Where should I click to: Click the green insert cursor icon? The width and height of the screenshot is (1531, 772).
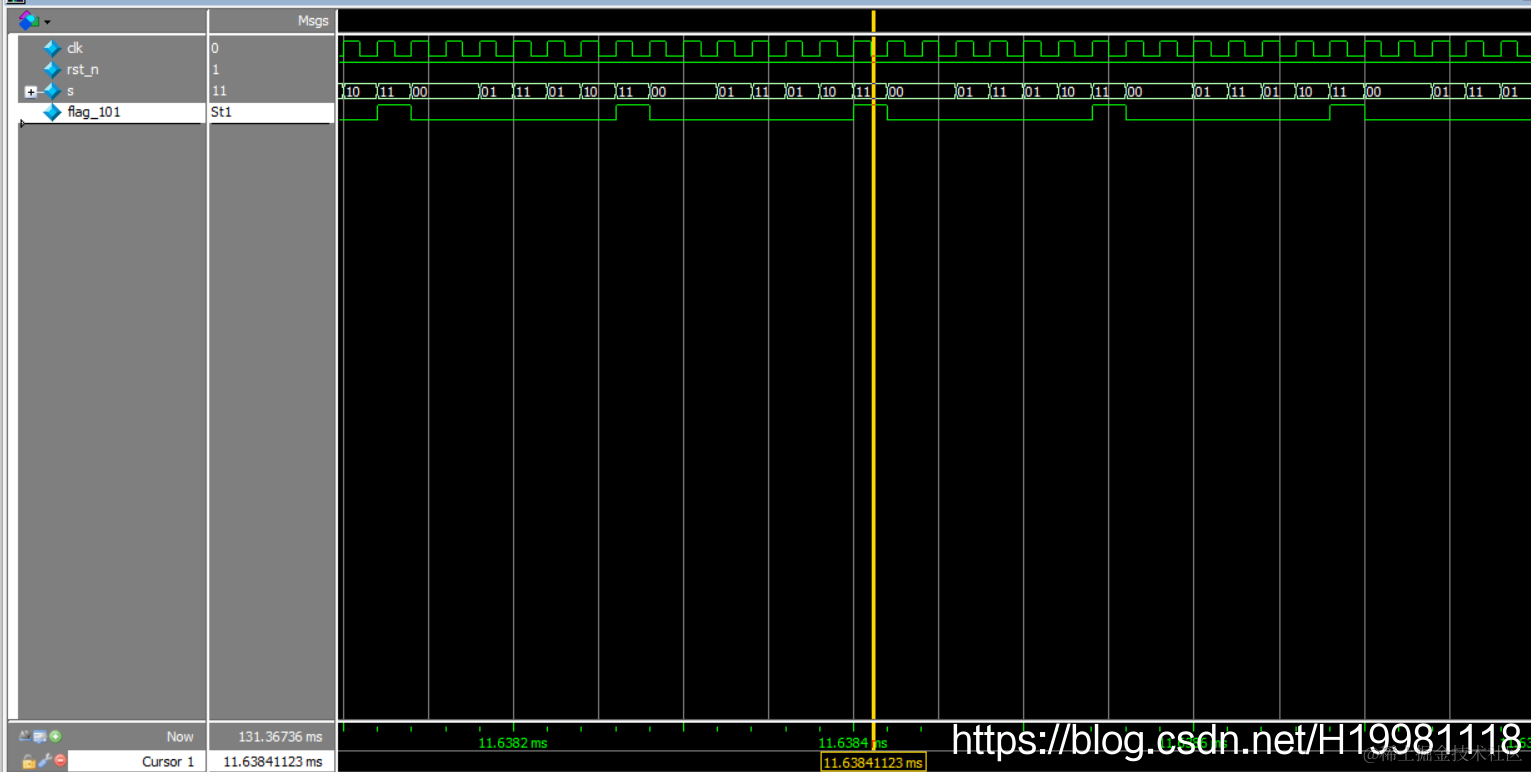[55, 736]
